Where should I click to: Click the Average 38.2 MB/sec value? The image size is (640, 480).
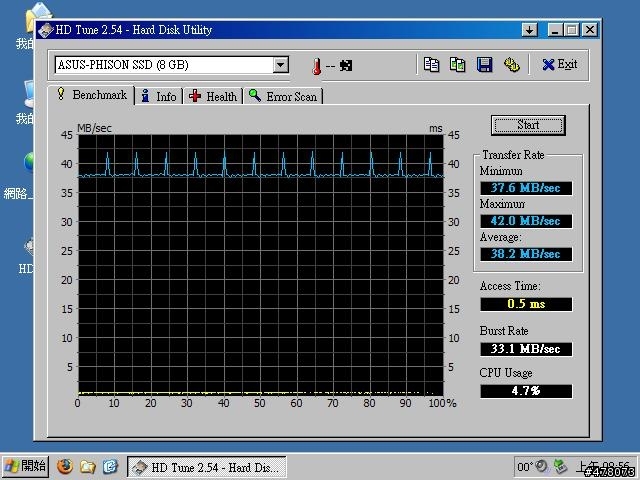pos(526,254)
